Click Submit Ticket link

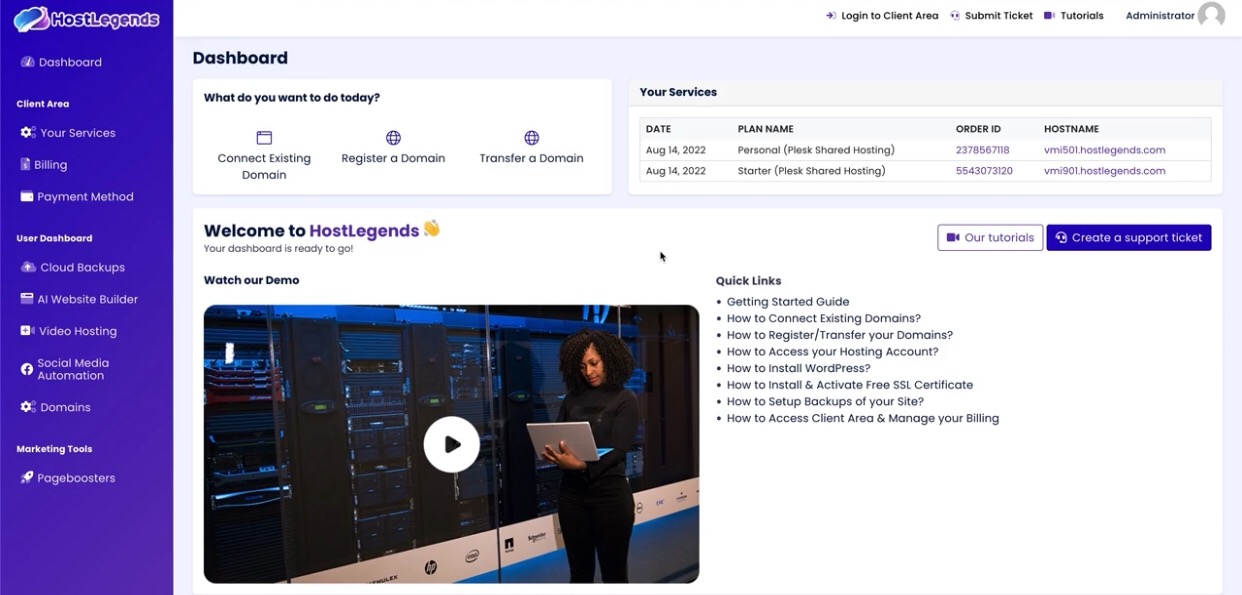click(998, 15)
